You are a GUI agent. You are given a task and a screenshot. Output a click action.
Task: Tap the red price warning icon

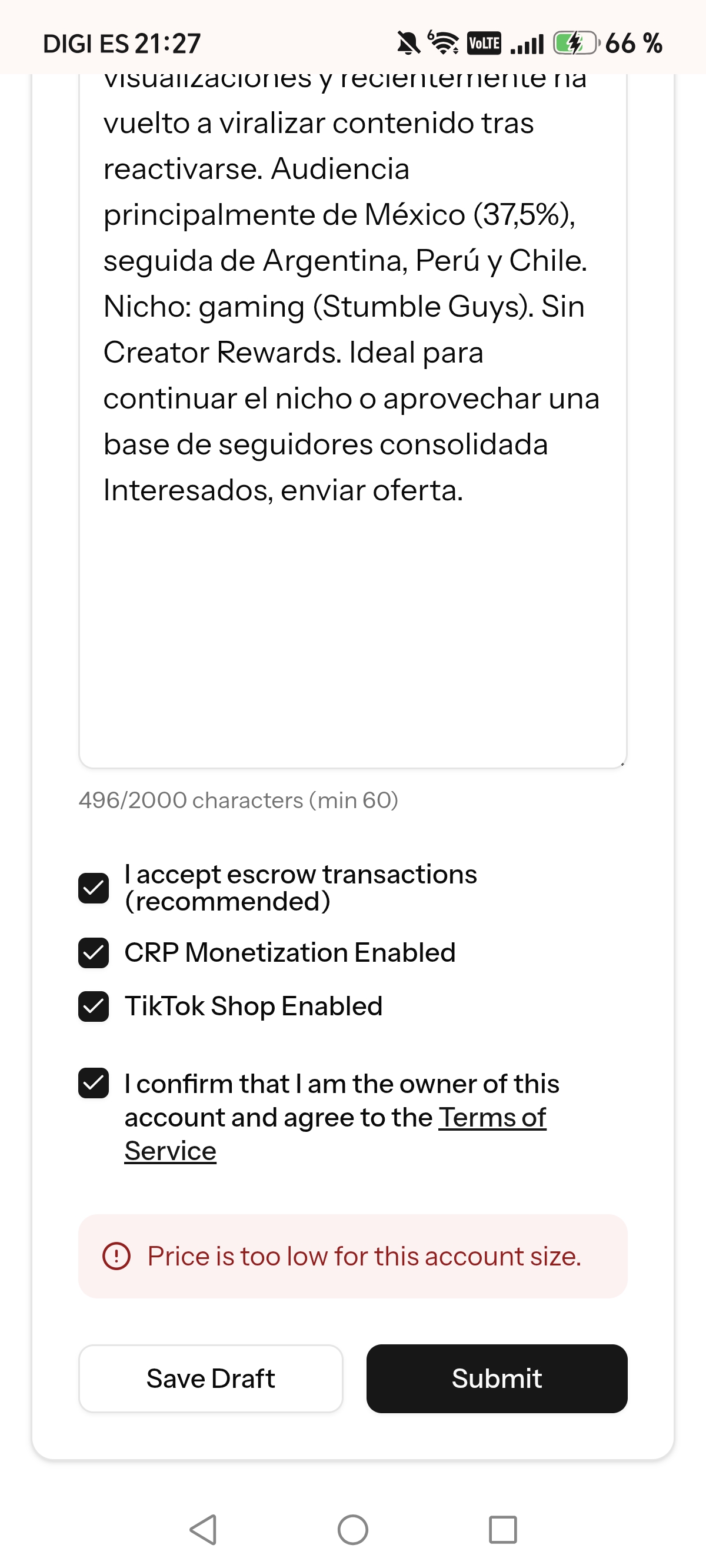pyautogui.click(x=116, y=1255)
